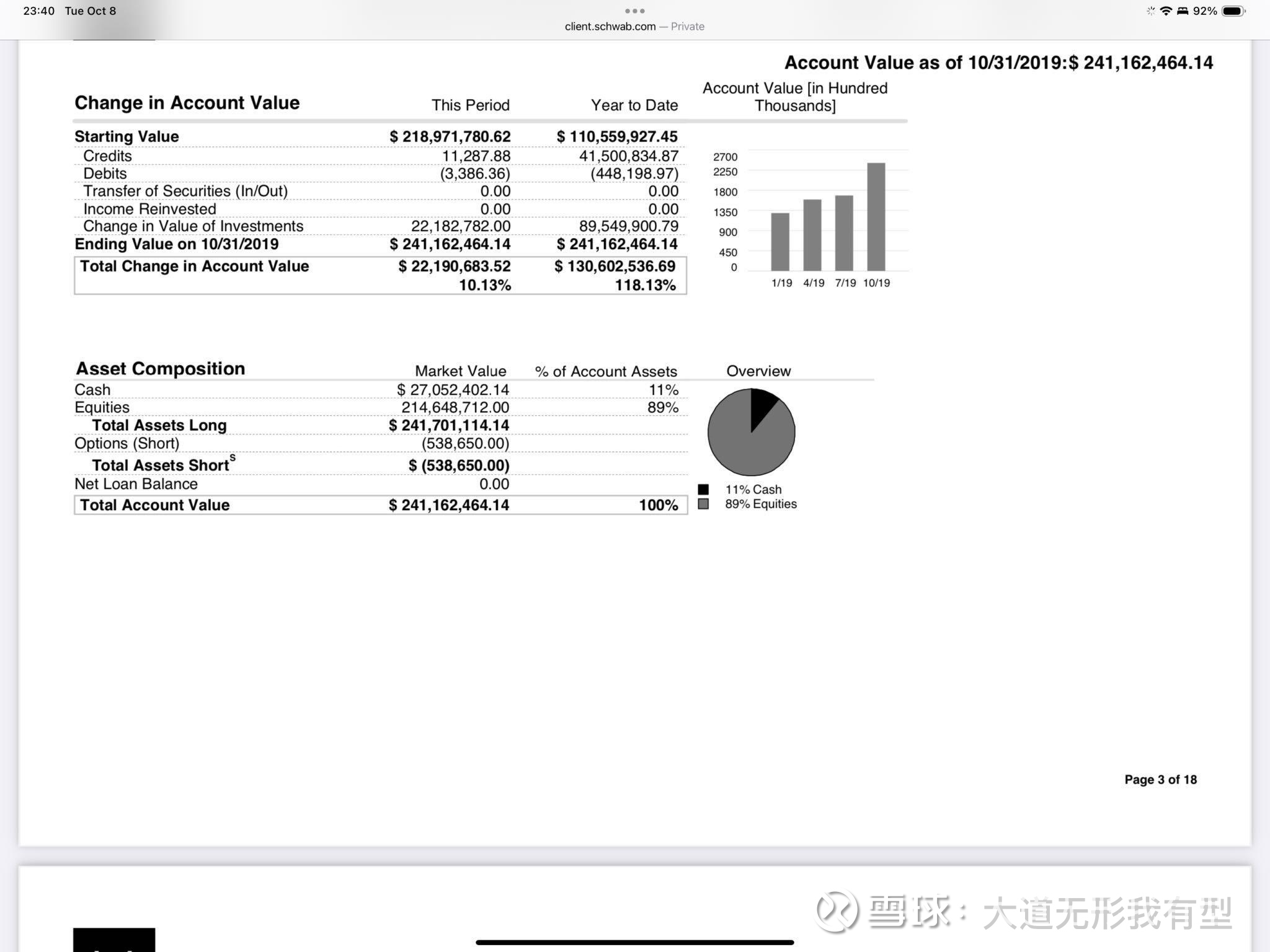Image resolution: width=1270 pixels, height=952 pixels.
Task: Select 'Options (Short)' row label
Action: point(127,443)
